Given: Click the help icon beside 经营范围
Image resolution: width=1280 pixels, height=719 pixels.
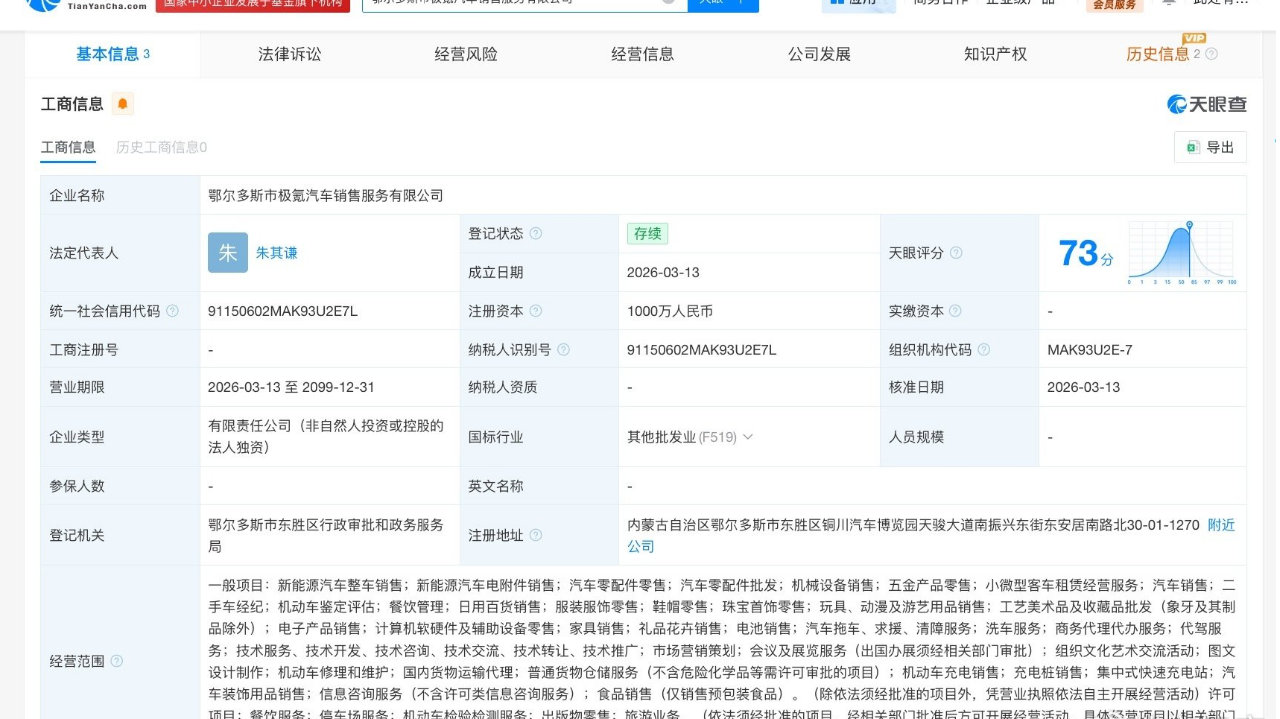Looking at the screenshot, I should [x=117, y=661].
